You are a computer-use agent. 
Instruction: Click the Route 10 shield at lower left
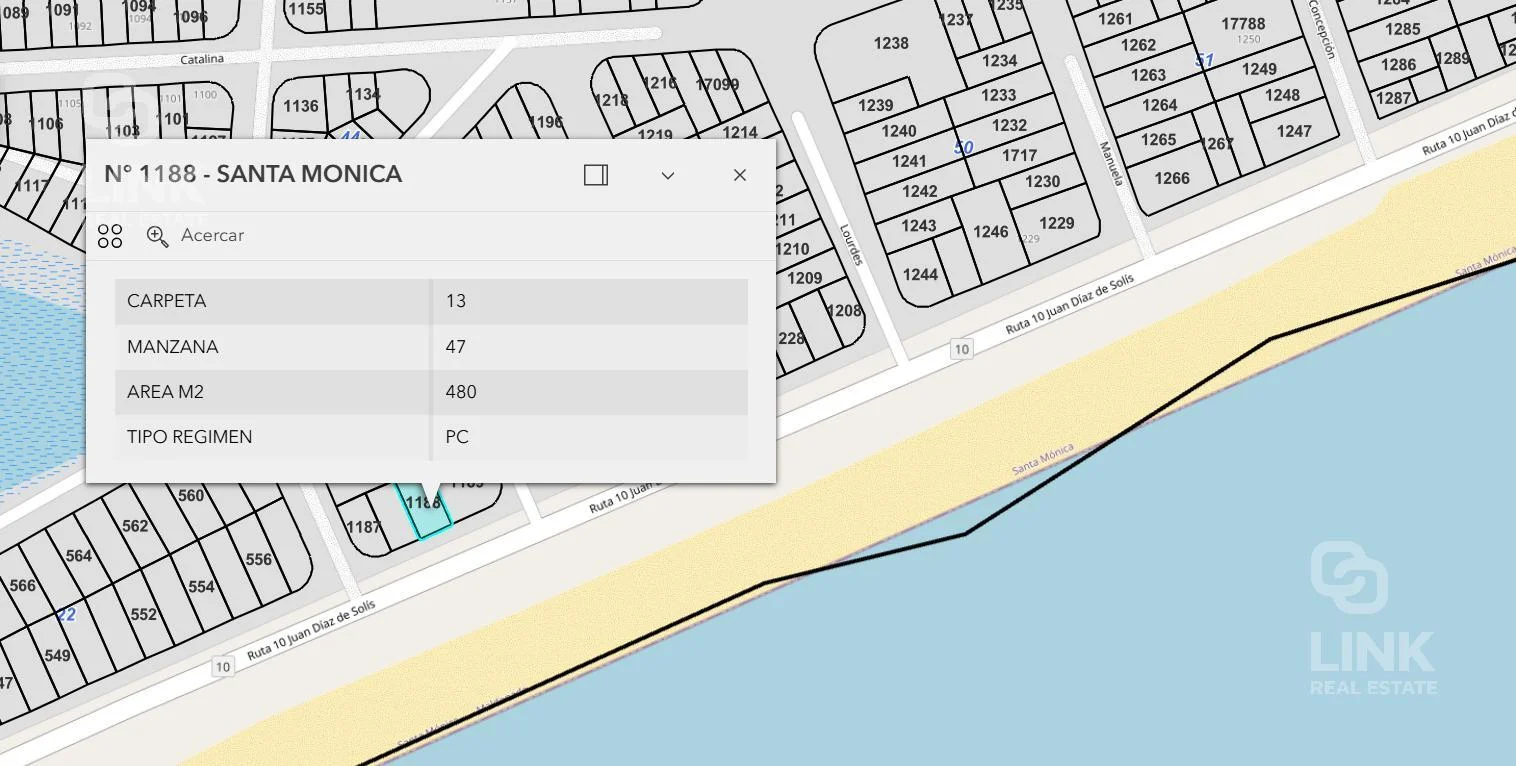(222, 667)
